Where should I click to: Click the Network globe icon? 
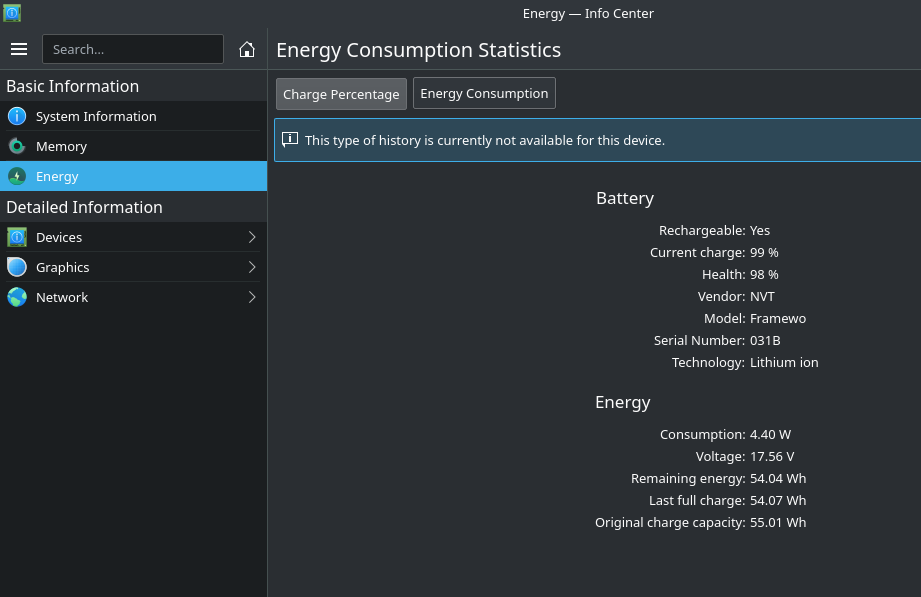click(17, 297)
